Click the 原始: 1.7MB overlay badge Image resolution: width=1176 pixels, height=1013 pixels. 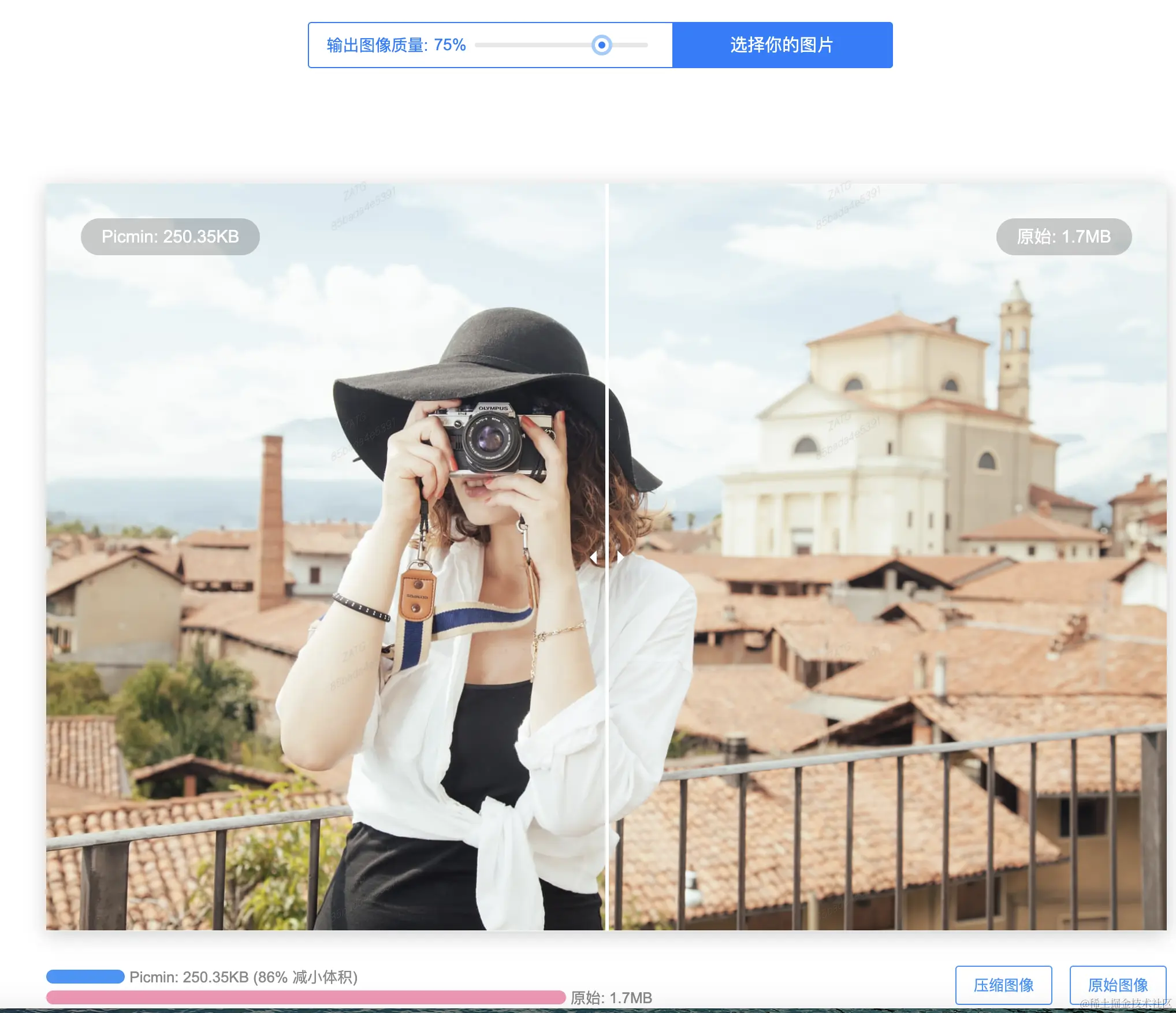point(1063,237)
